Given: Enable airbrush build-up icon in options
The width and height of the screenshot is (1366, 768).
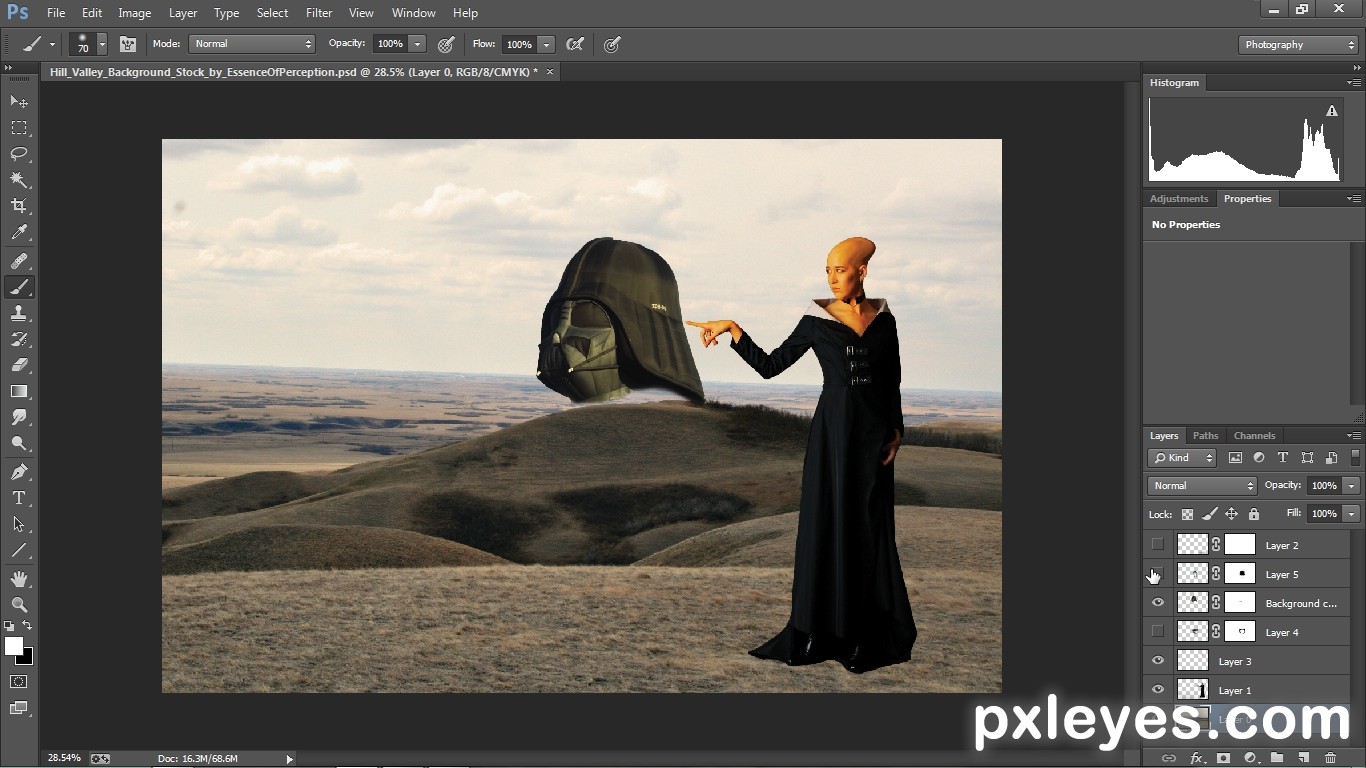Looking at the screenshot, I should [575, 44].
